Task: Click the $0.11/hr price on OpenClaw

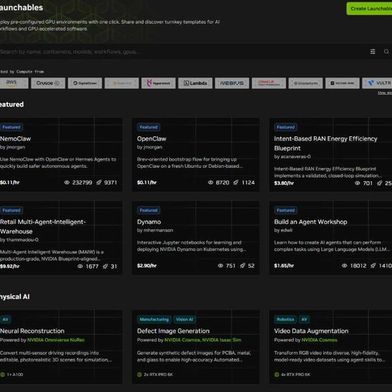Action: click(x=146, y=183)
